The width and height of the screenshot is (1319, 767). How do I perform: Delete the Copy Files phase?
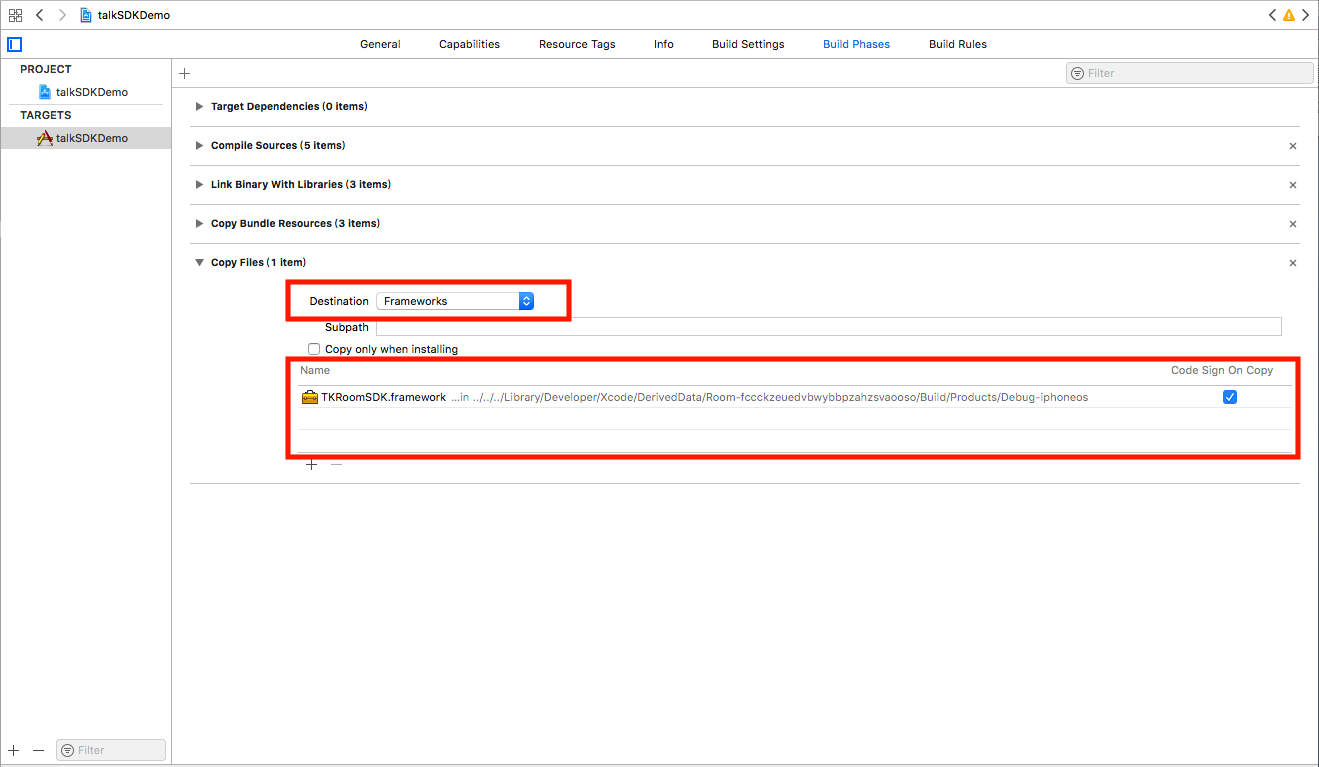coord(1292,263)
